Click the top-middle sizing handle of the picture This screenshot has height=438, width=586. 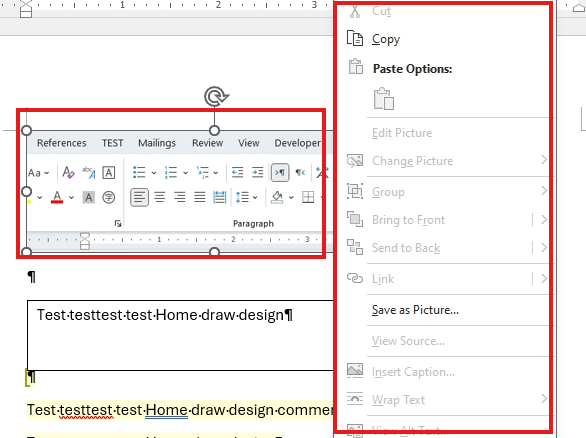(x=214, y=130)
